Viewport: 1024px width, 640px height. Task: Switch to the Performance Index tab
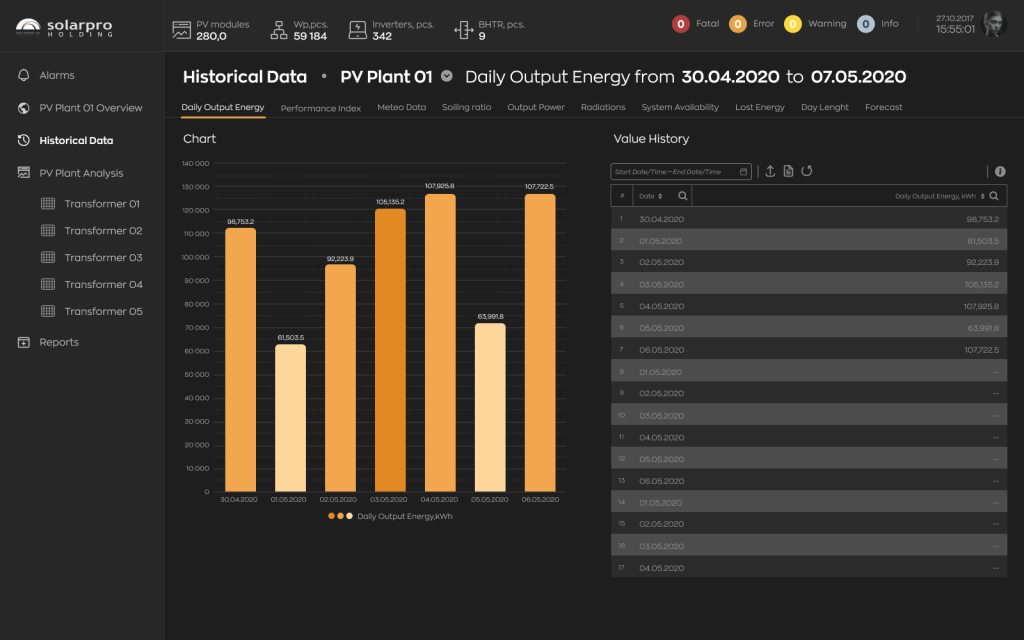[x=320, y=108]
